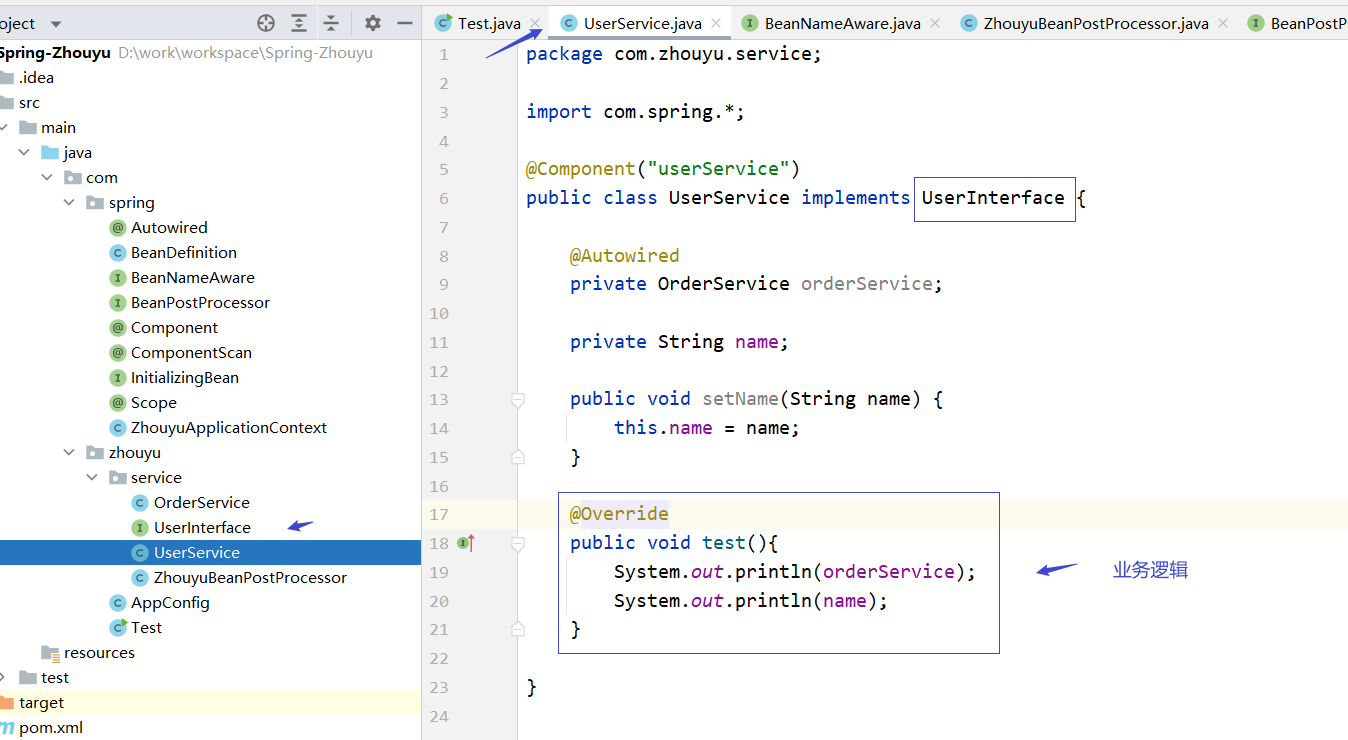
Task: Collapse the main folder
Action: point(3,127)
